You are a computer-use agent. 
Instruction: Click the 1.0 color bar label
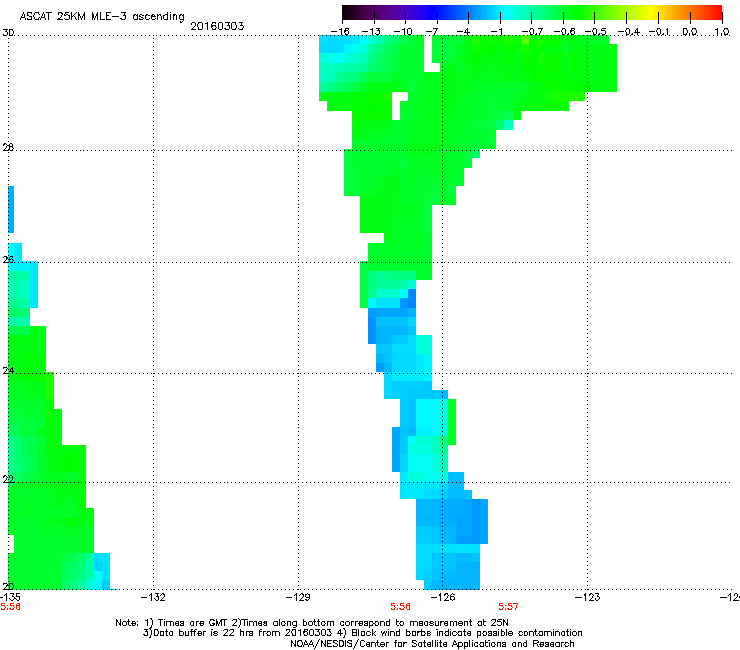tap(722, 32)
